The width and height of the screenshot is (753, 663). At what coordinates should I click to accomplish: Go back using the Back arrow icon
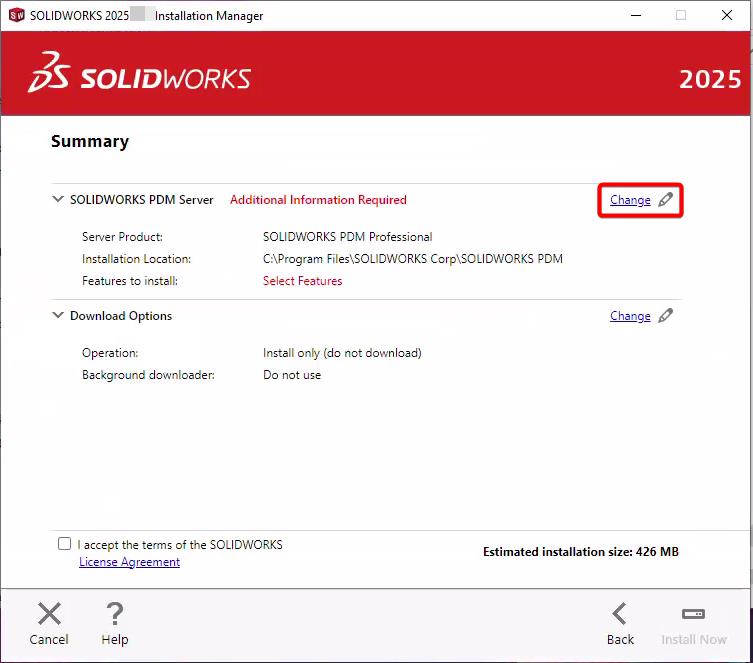pos(619,614)
